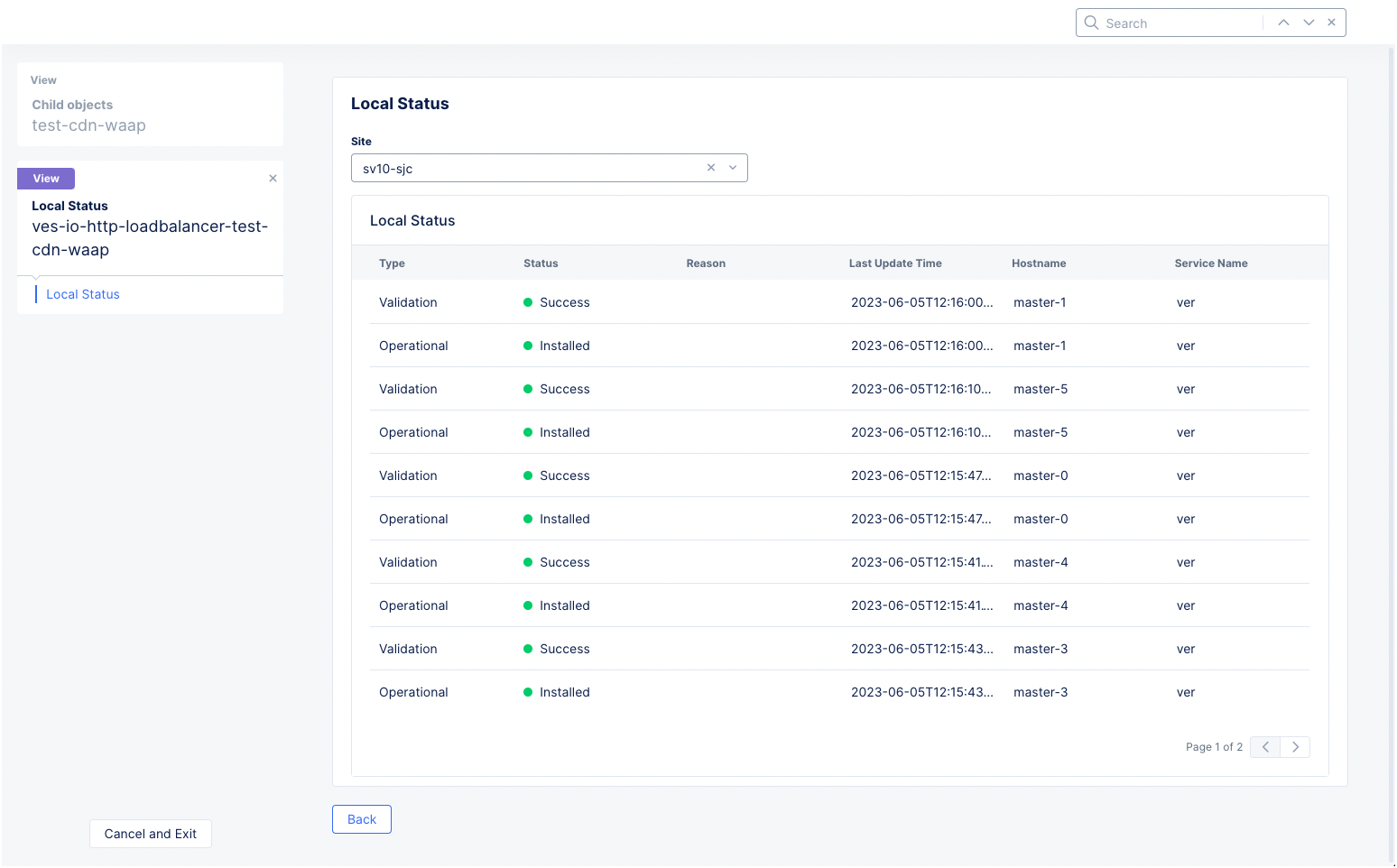
Task: Sort by the Type column header
Action: [392, 263]
